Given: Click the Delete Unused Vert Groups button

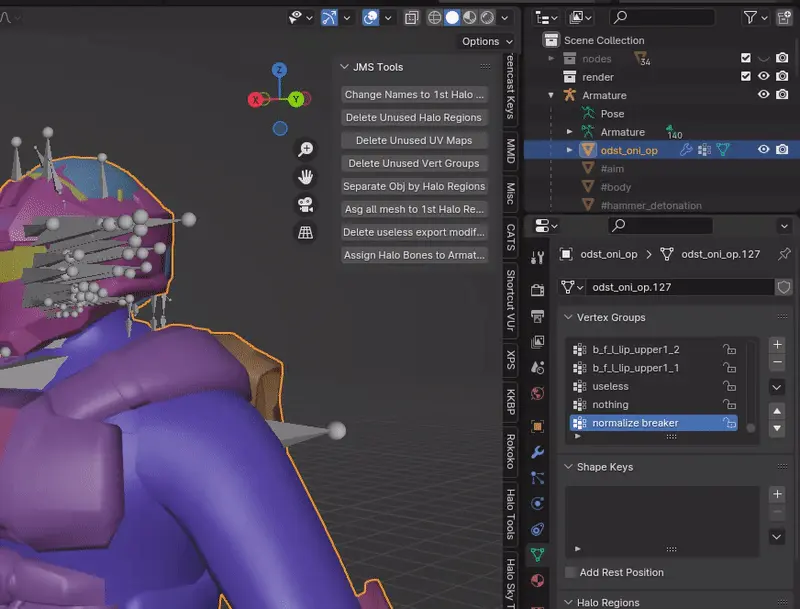Looking at the screenshot, I should 414,163.
